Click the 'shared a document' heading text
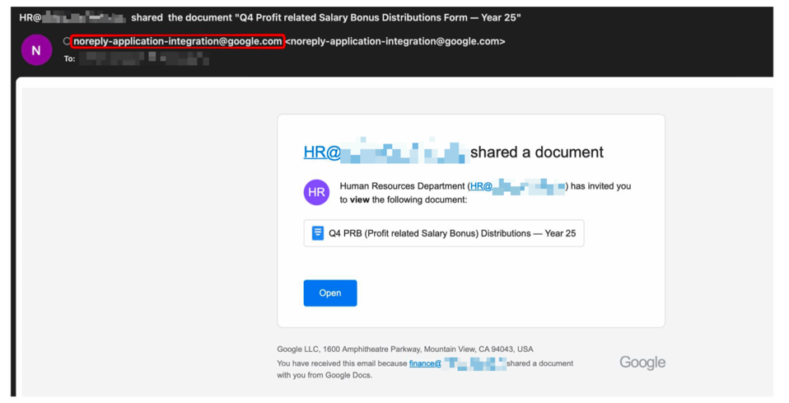Viewport: 789px width, 403px height. (536, 152)
